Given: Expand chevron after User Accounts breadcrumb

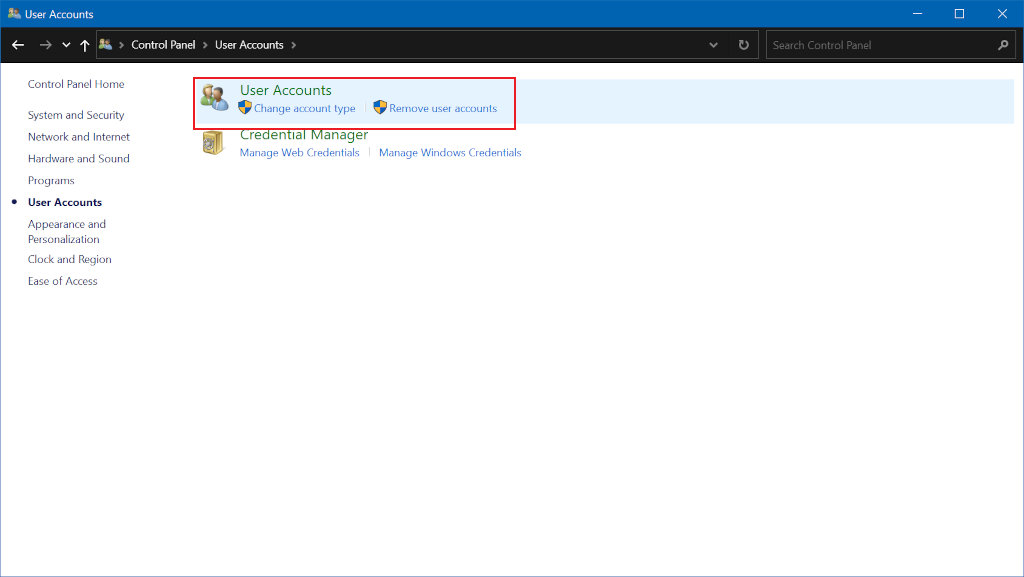Looking at the screenshot, I should (294, 45).
